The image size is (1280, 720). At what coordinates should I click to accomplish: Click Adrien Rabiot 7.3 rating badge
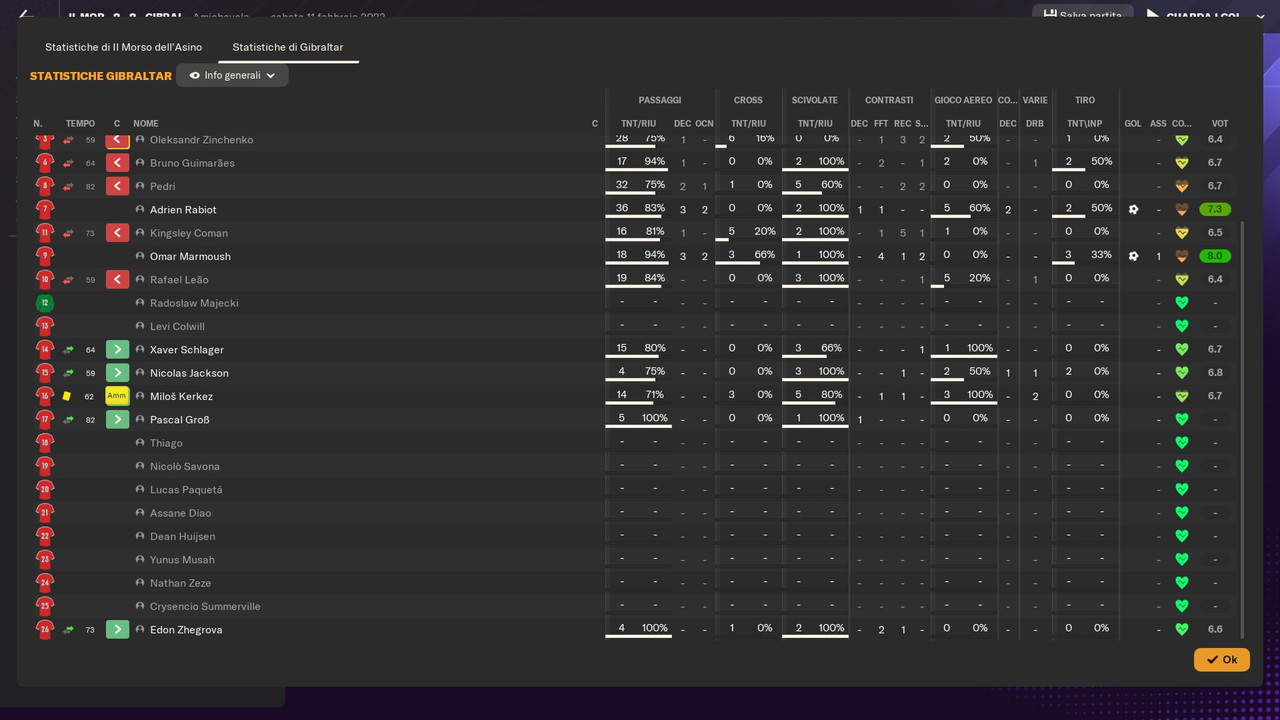(1215, 210)
